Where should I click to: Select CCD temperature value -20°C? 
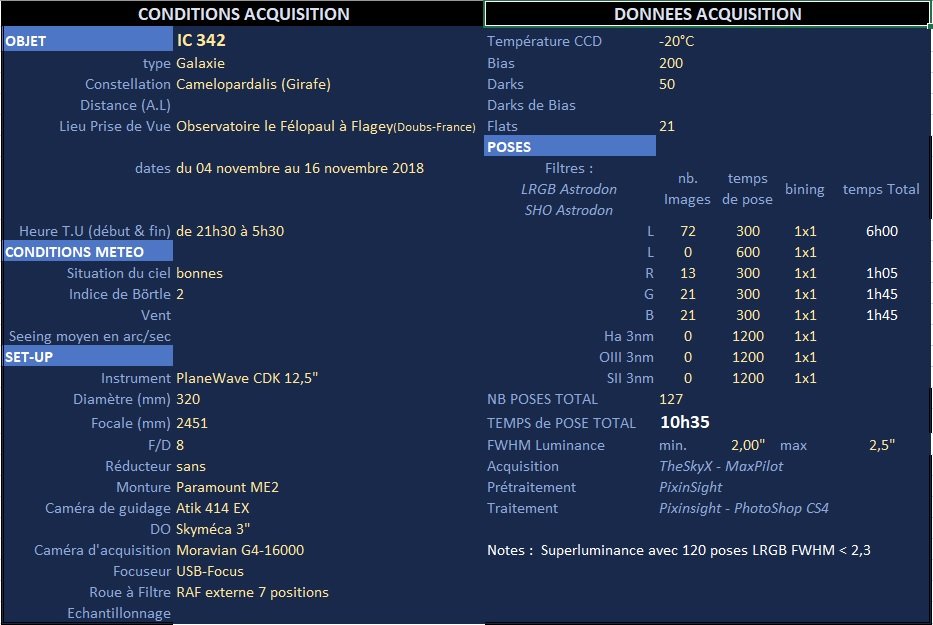pos(677,41)
